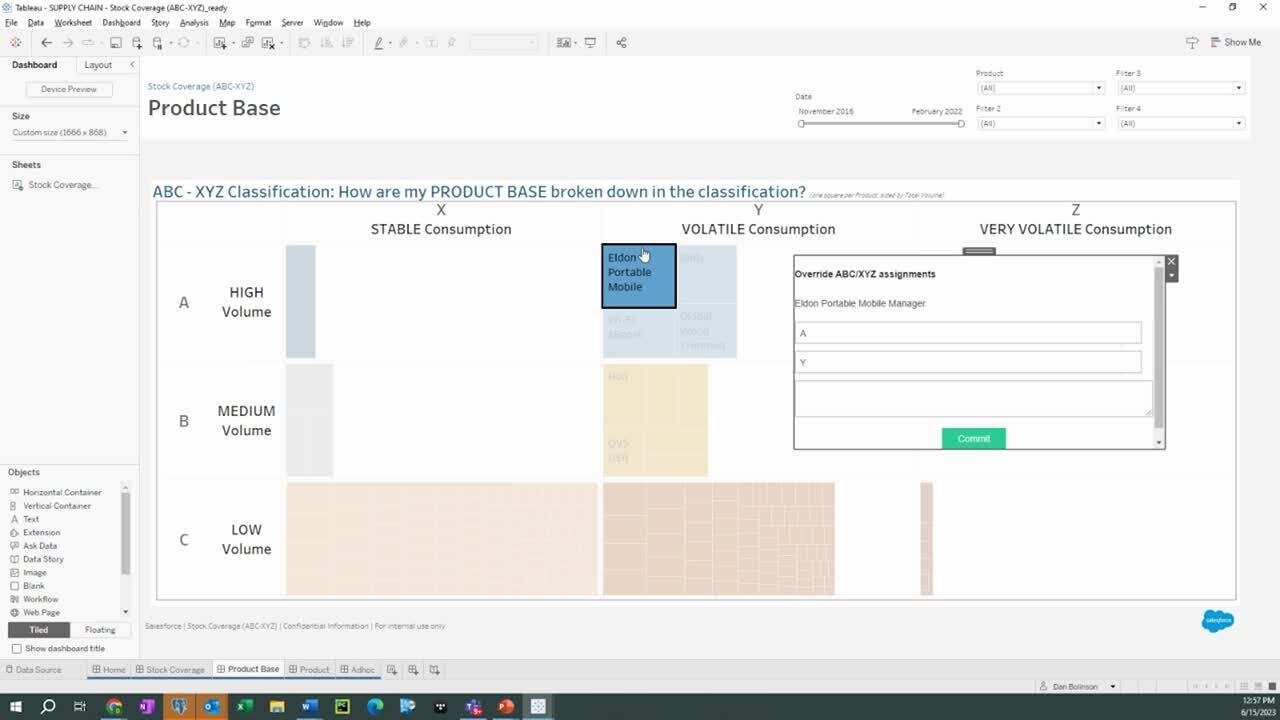This screenshot has height=720, width=1280.
Task: Start presentation mode from the toolbar
Action: [x=590, y=42]
